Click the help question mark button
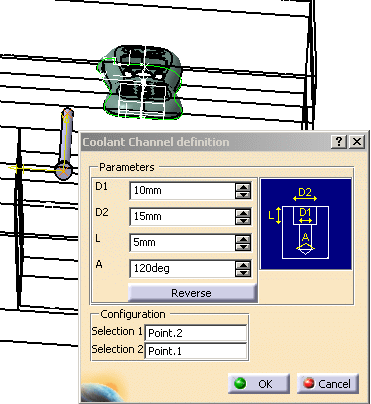Image resolution: width=371 pixels, height=404 pixels. [339, 142]
